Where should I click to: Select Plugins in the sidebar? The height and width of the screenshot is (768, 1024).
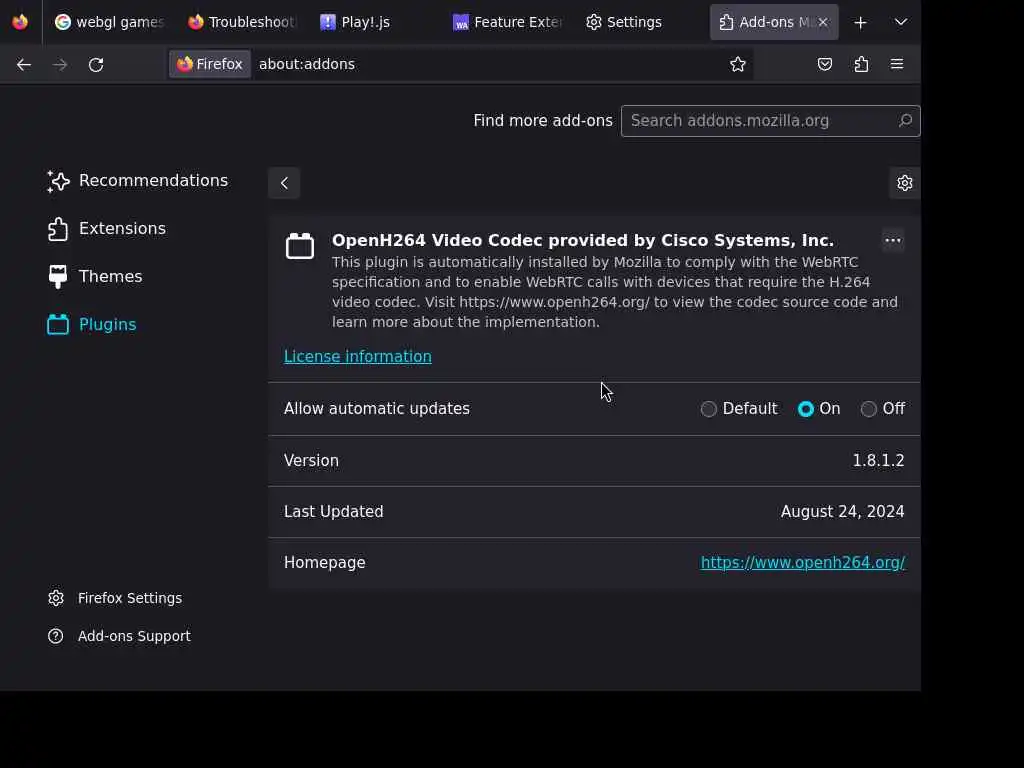tap(92, 325)
